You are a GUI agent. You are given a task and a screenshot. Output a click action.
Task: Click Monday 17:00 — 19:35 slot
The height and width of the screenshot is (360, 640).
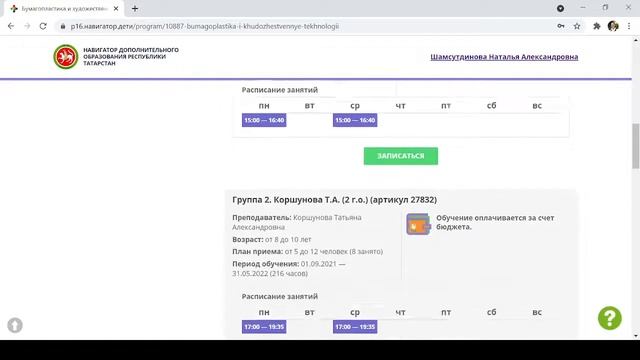click(264, 327)
